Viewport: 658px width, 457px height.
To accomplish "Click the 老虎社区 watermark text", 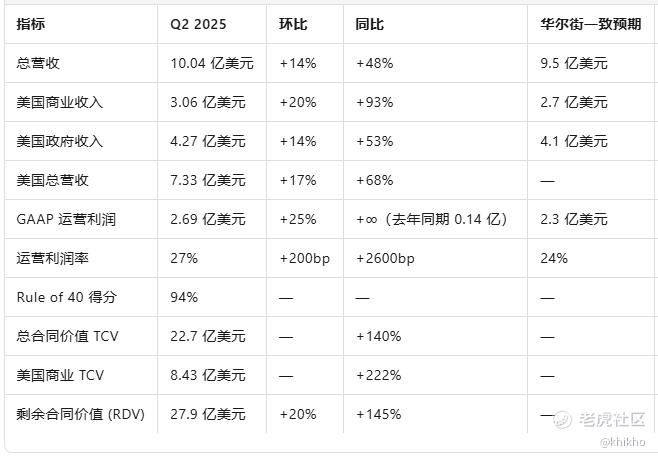I will pyautogui.click(x=613, y=419).
